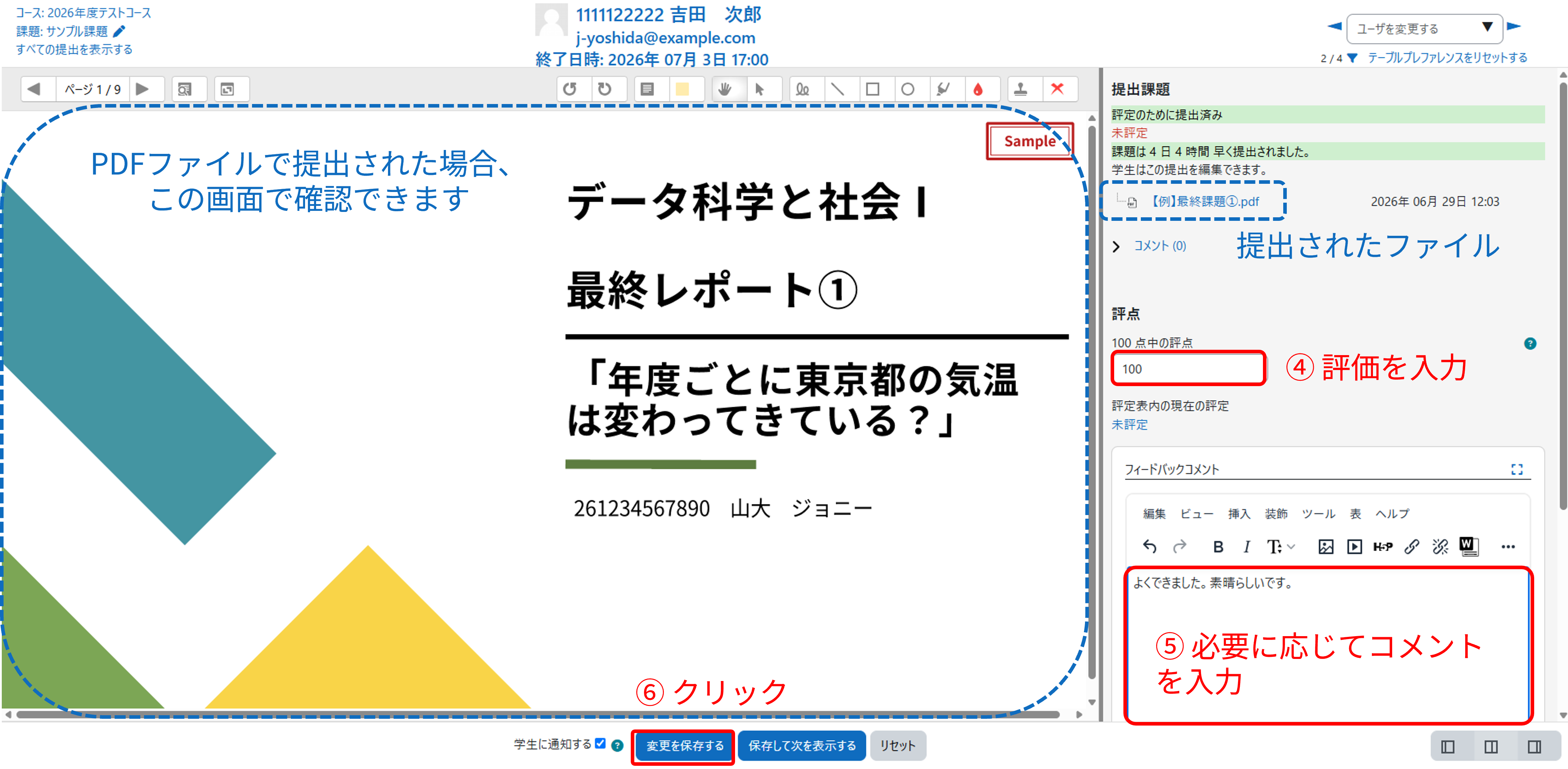1568x769 pixels.
Task: Open the 編集 menu in editor
Action: [1154, 514]
